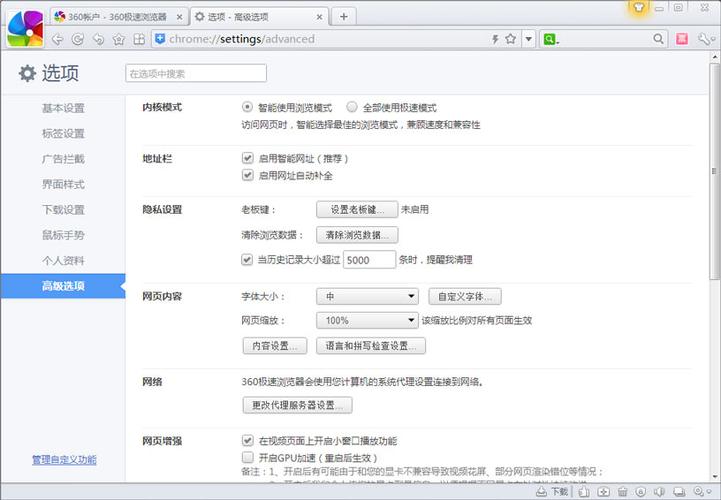Switch to the 选项 - 高级选项 tab
Image resolution: width=721 pixels, height=500 pixels.
pyautogui.click(x=260, y=17)
